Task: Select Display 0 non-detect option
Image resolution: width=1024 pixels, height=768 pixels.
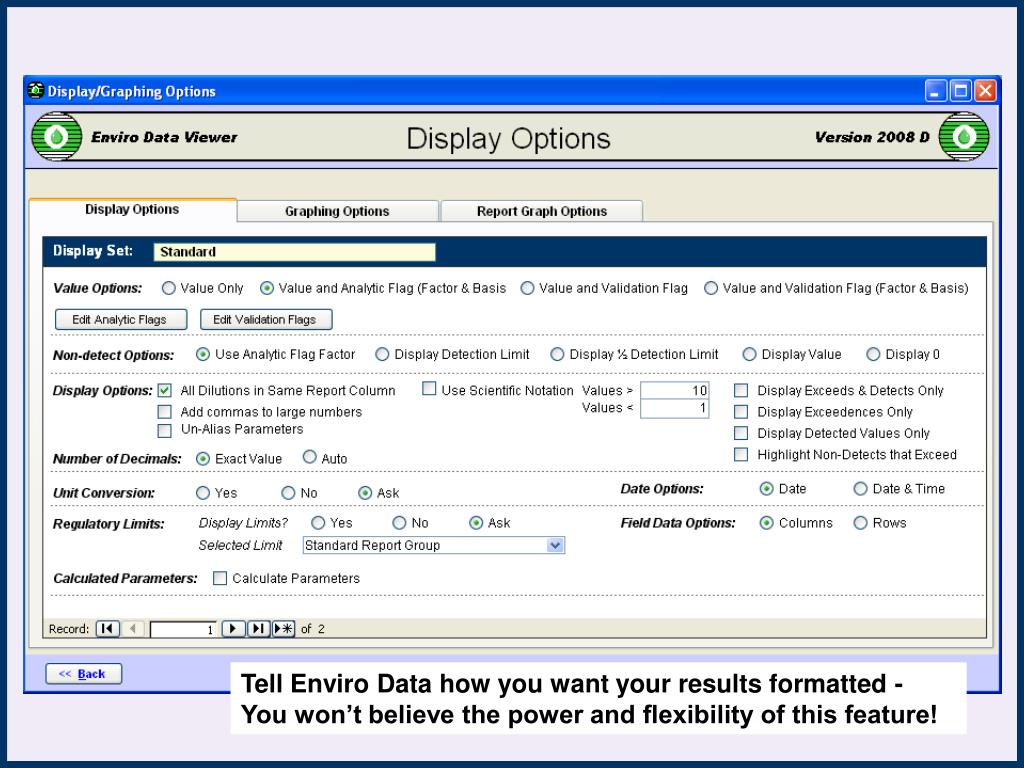Action: click(873, 354)
